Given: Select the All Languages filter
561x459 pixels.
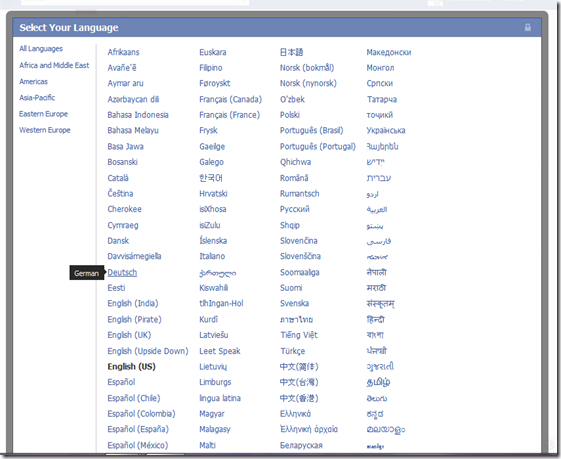Looking at the screenshot, I should 41,49.
